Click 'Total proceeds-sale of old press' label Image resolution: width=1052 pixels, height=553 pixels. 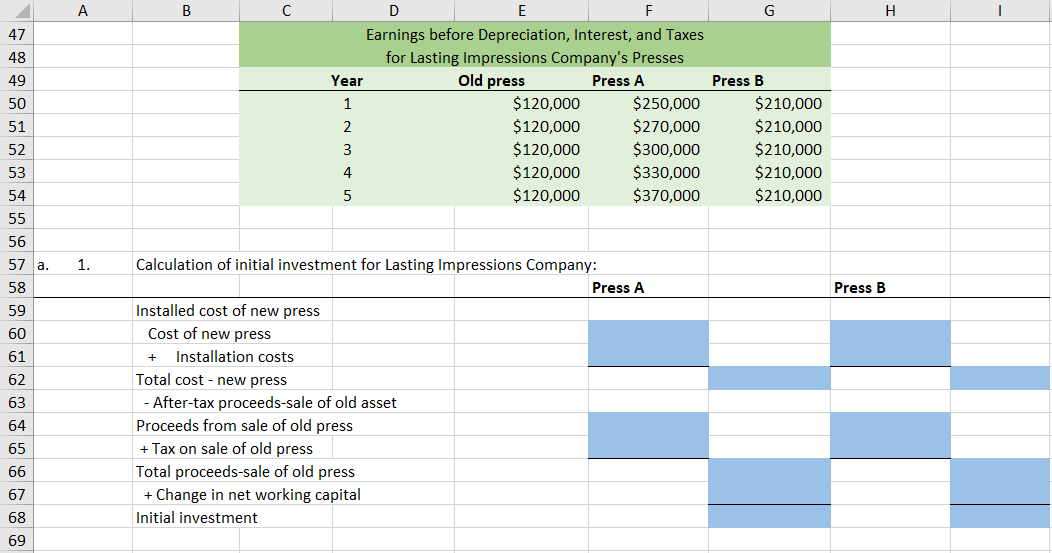pyautogui.click(x=245, y=472)
